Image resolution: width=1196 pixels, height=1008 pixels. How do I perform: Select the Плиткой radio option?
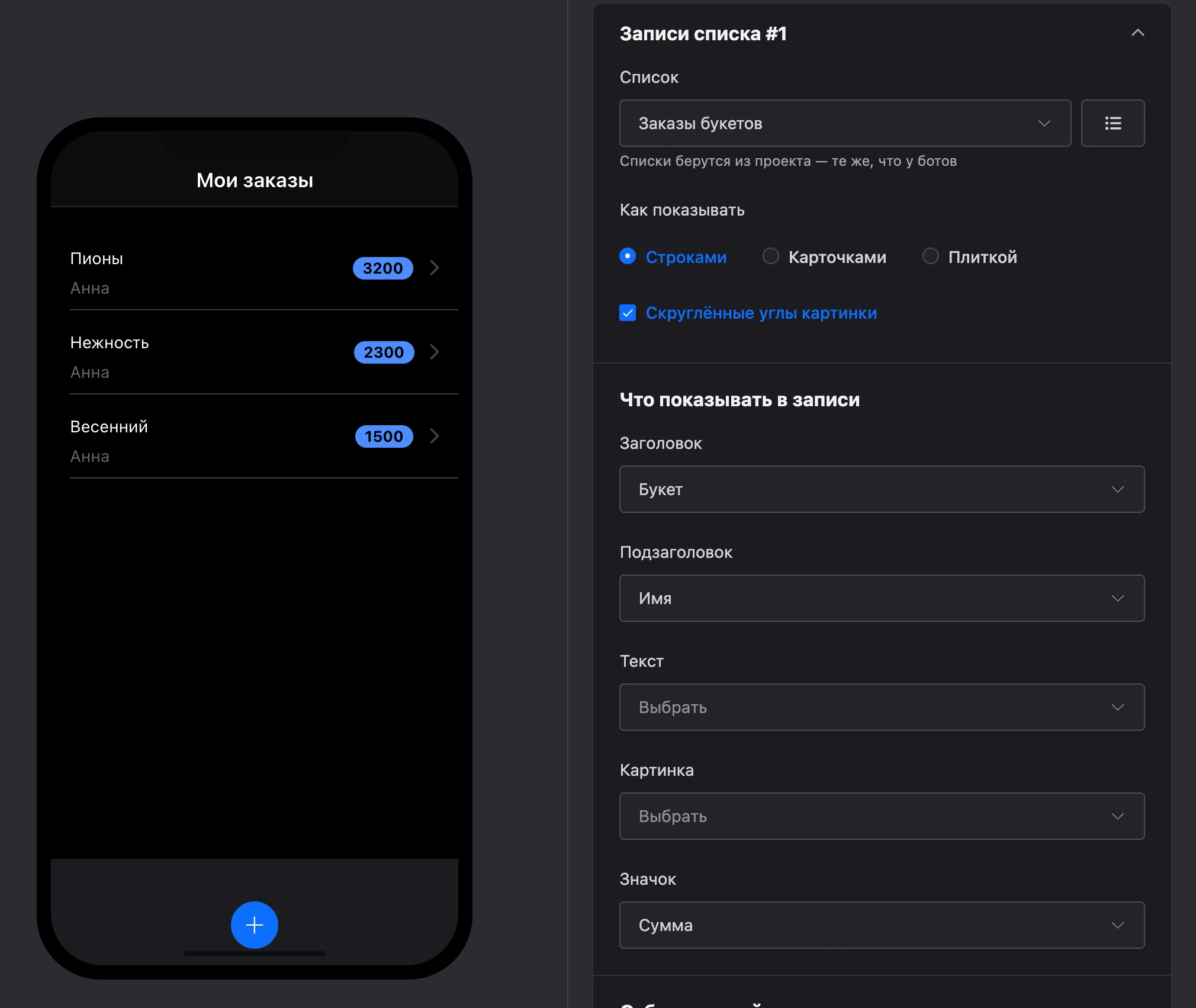[930, 256]
